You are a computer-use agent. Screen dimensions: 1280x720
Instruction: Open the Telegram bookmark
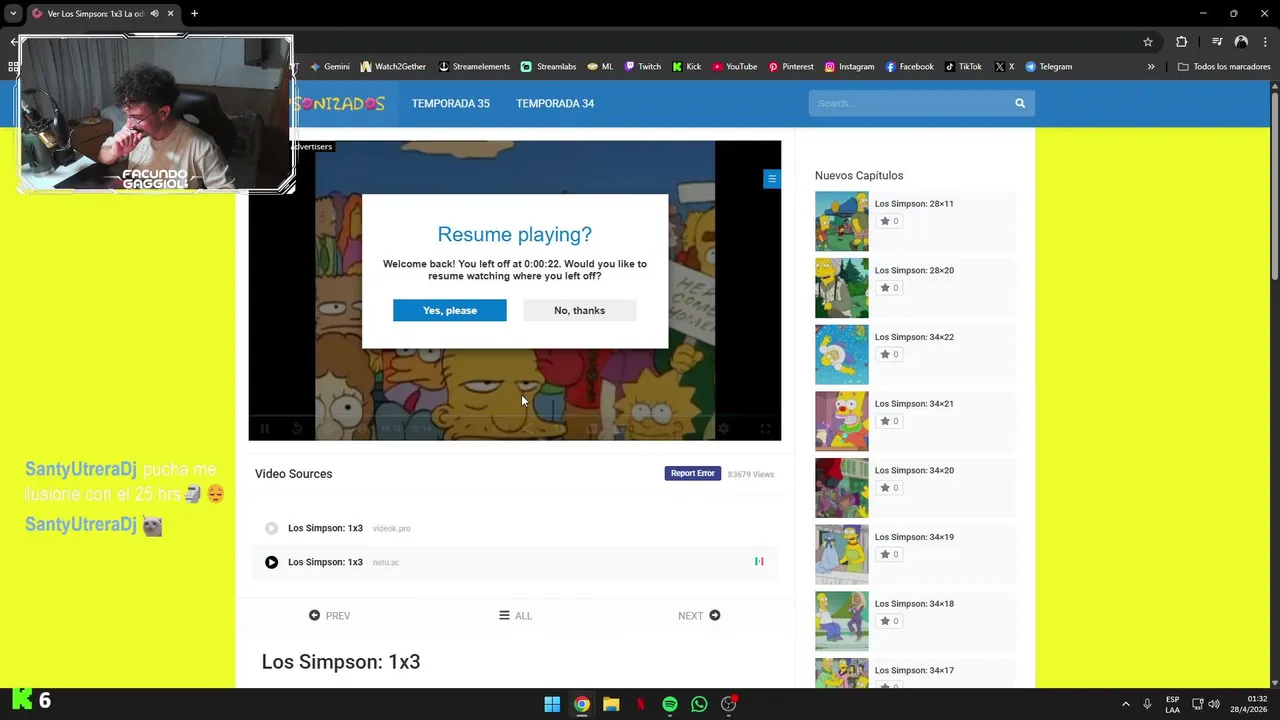click(1048, 67)
